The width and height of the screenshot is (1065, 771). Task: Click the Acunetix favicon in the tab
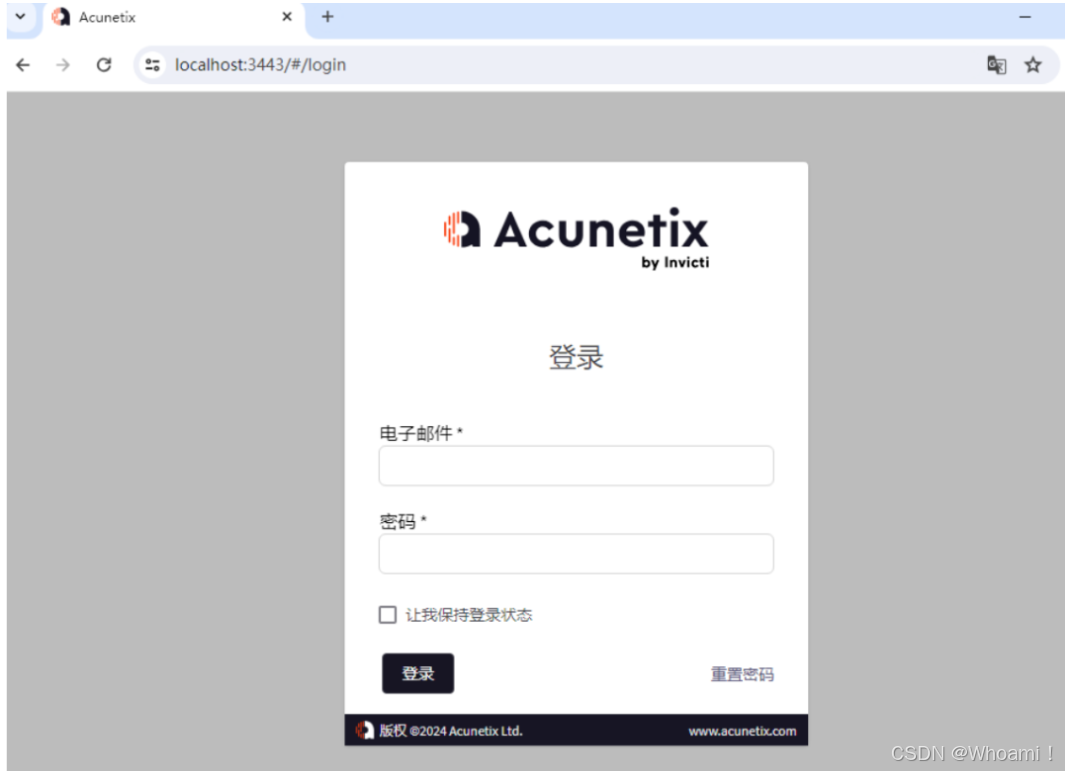tap(61, 17)
